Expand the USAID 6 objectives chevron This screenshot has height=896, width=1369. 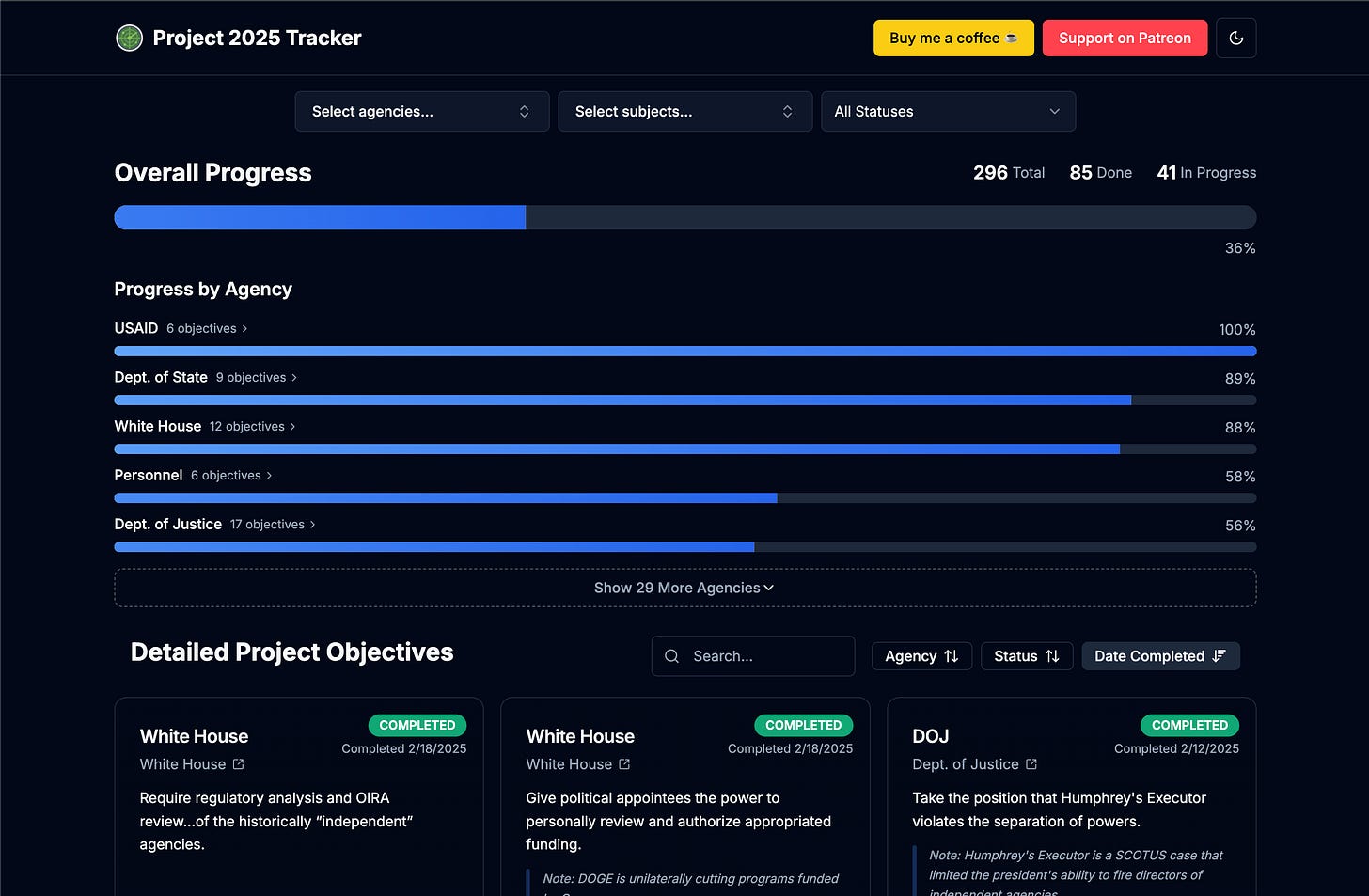tap(244, 328)
